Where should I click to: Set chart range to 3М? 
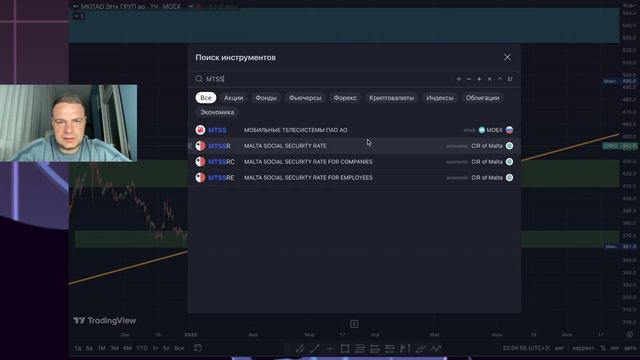[114, 348]
